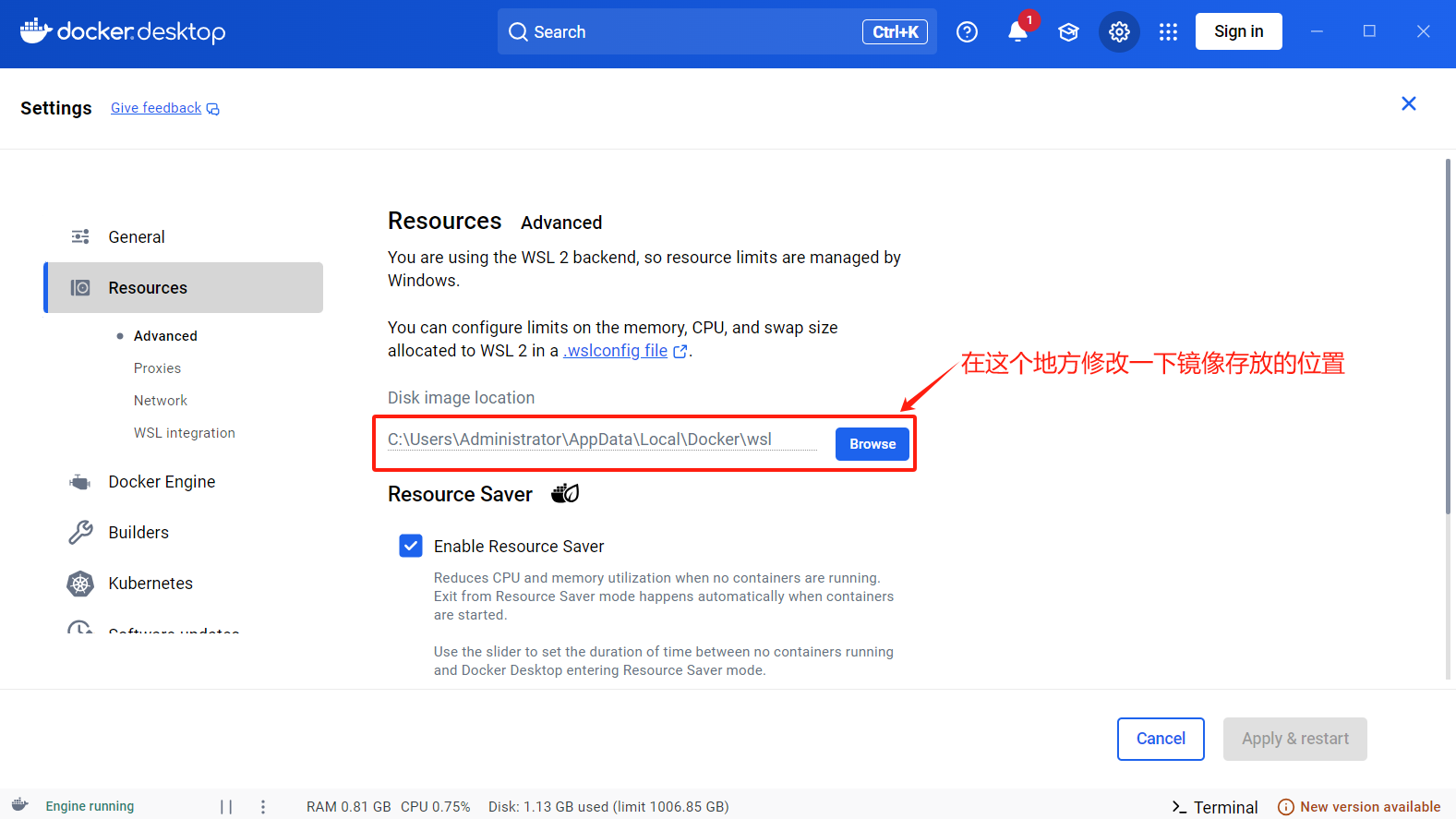Screen dimensions: 1456x819
Task: Click the engine status whale icon
Action: tap(20, 805)
